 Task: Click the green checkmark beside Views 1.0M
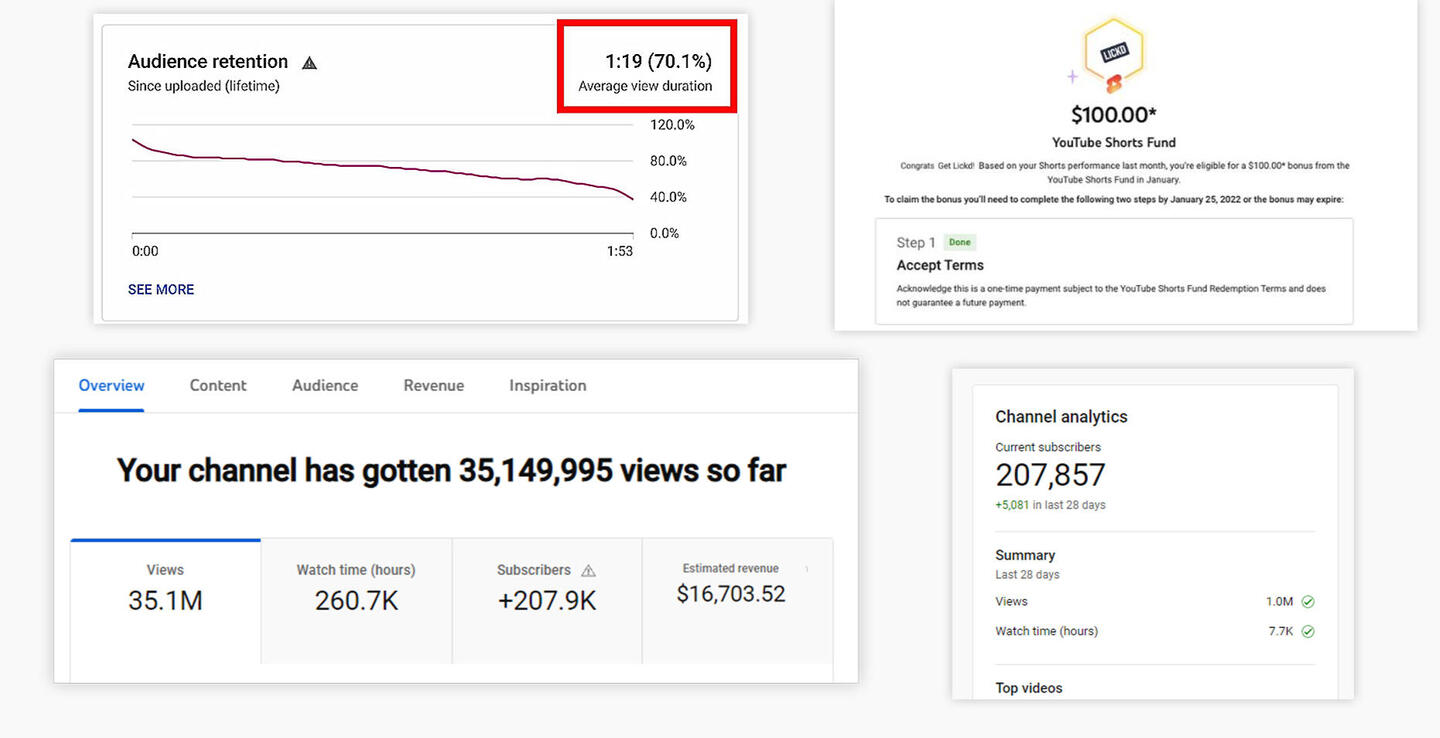click(1308, 602)
